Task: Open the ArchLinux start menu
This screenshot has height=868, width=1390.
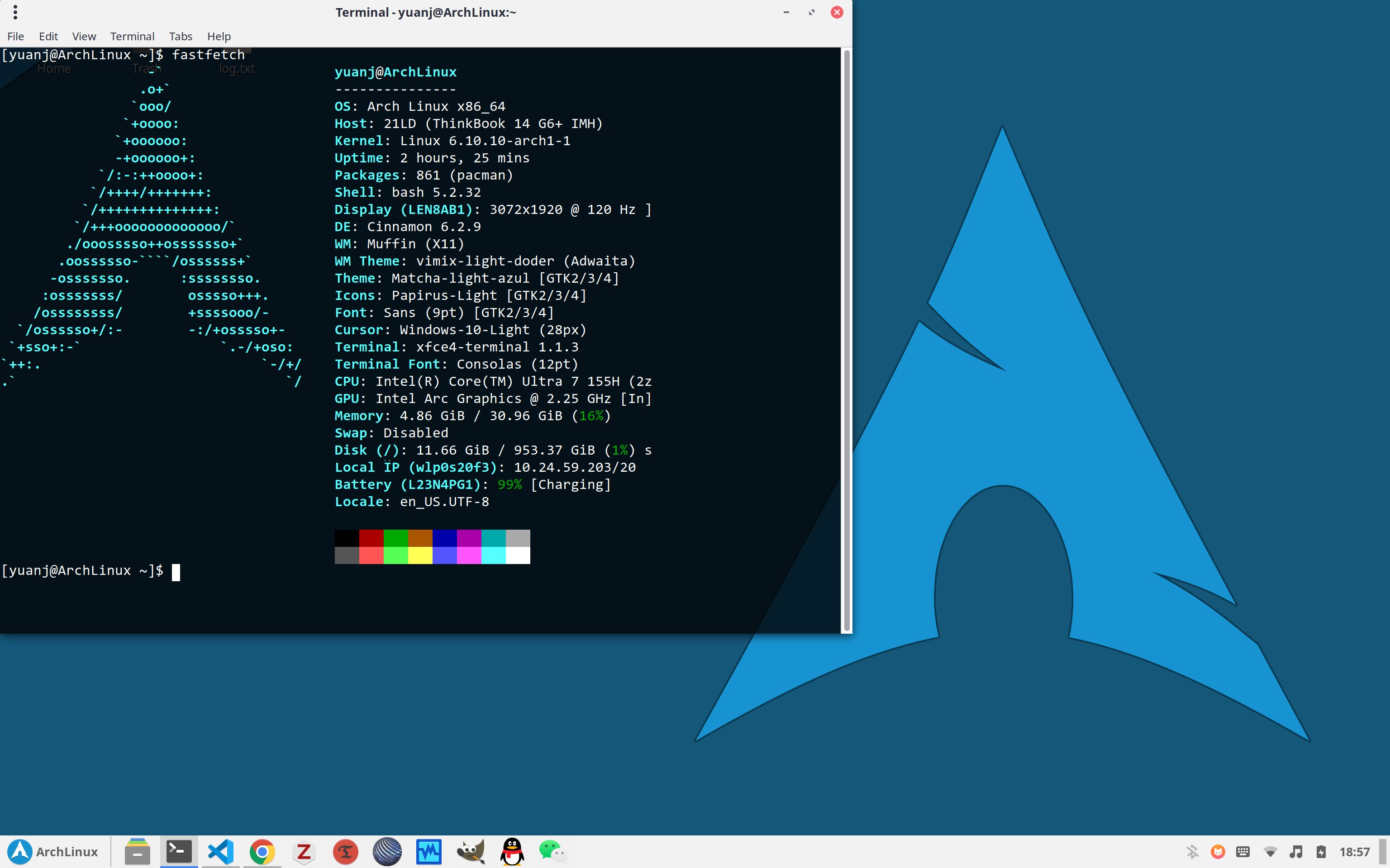Action: point(53,851)
